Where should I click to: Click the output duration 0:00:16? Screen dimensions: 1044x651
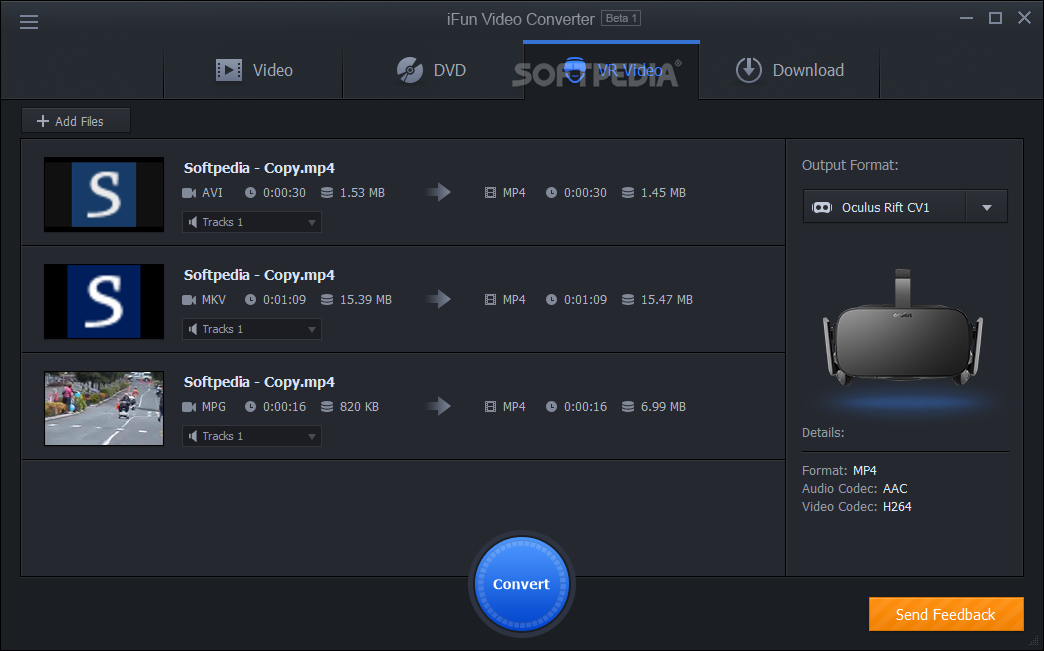point(585,407)
